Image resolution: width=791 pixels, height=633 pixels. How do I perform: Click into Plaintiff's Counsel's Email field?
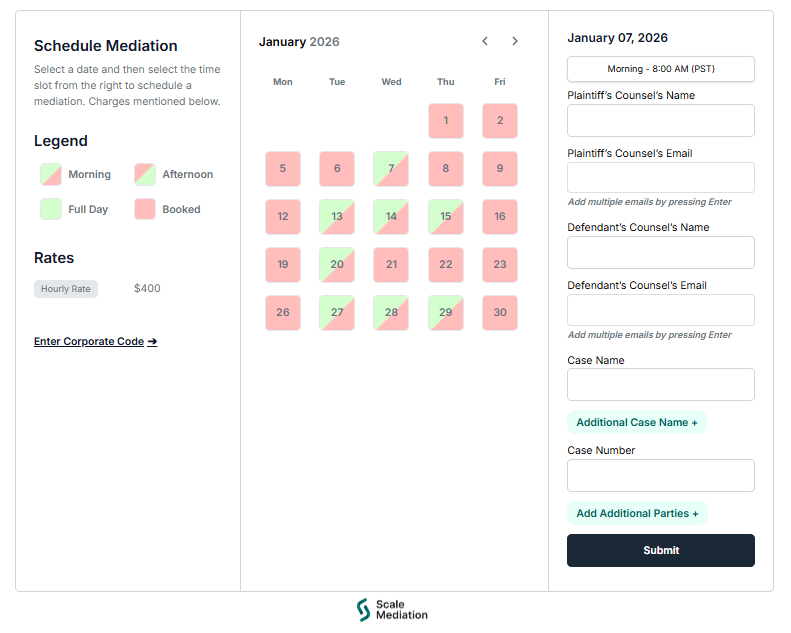pyautogui.click(x=660, y=178)
